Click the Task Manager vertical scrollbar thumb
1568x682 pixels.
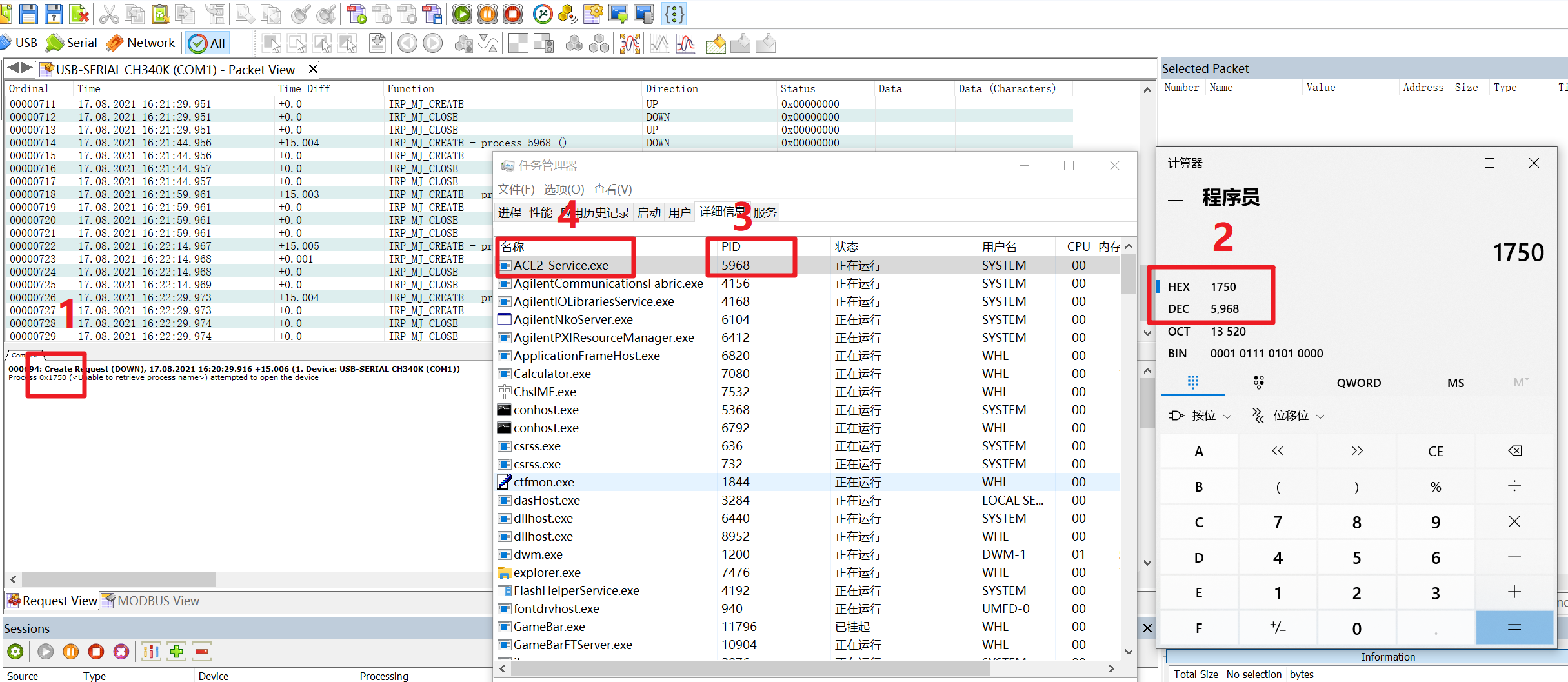tap(1129, 274)
